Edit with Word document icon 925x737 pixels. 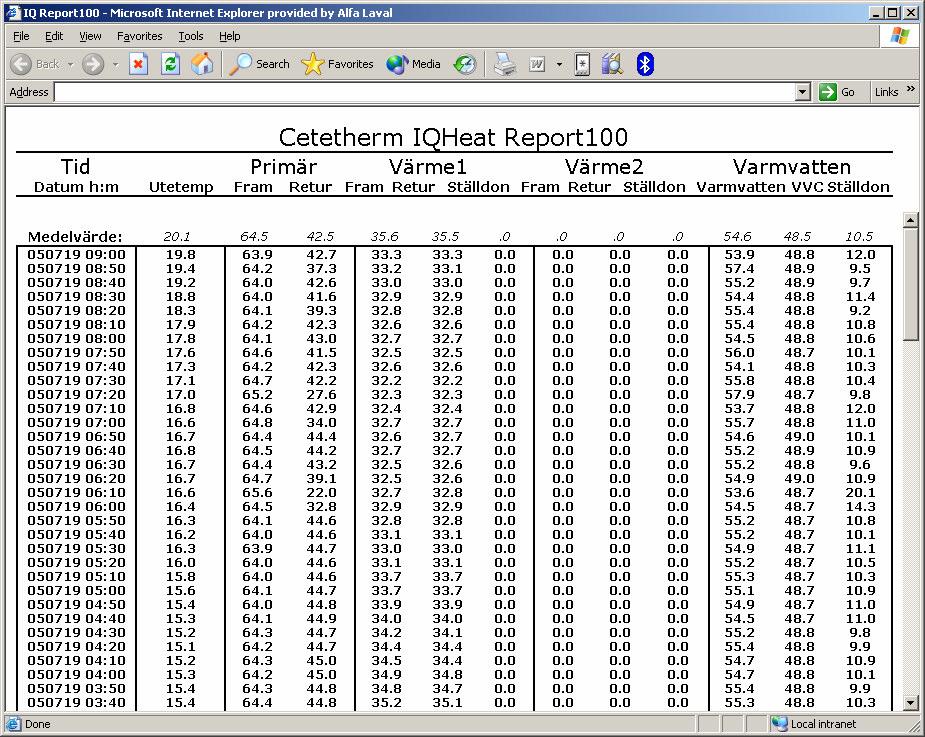[537, 64]
